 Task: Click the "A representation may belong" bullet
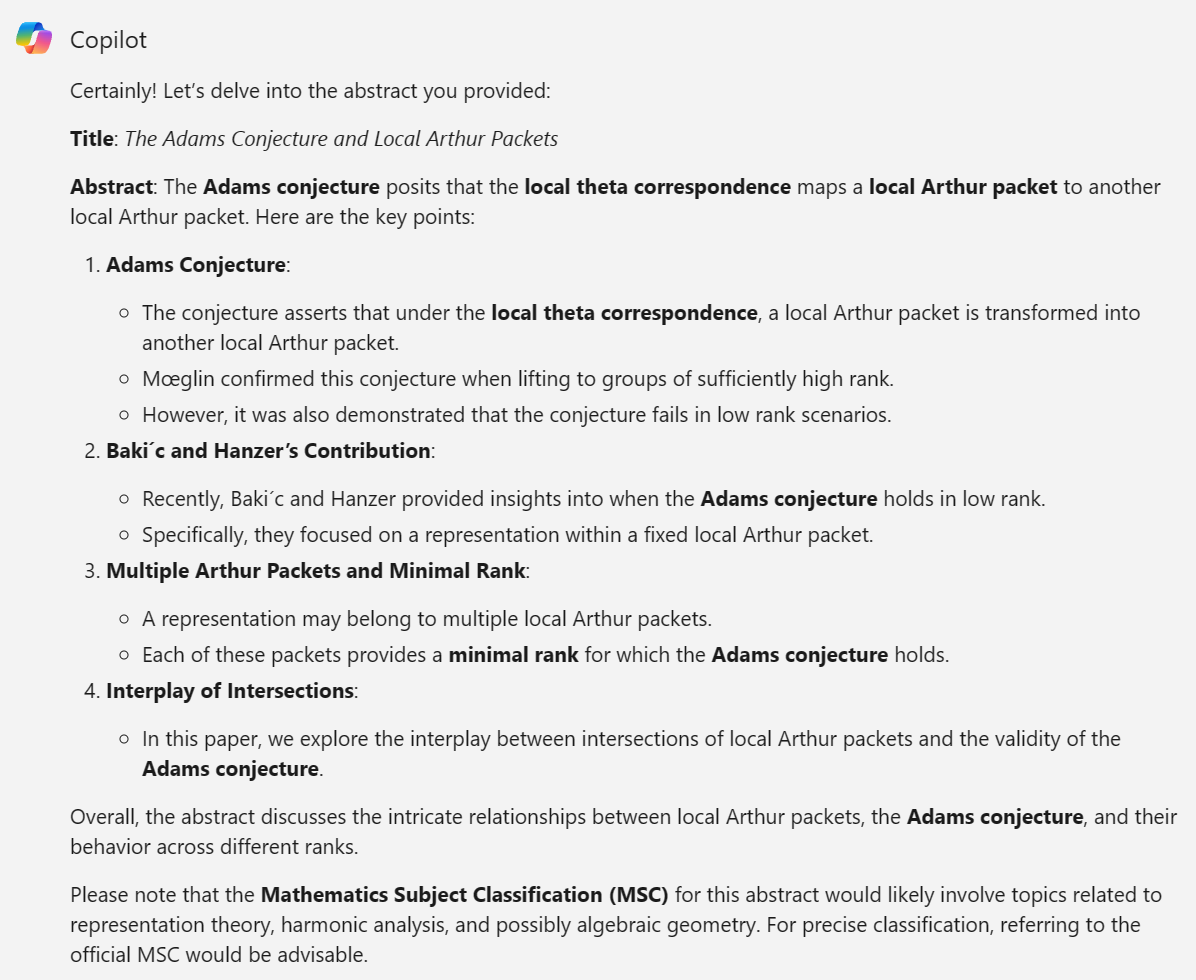pyautogui.click(x=427, y=619)
